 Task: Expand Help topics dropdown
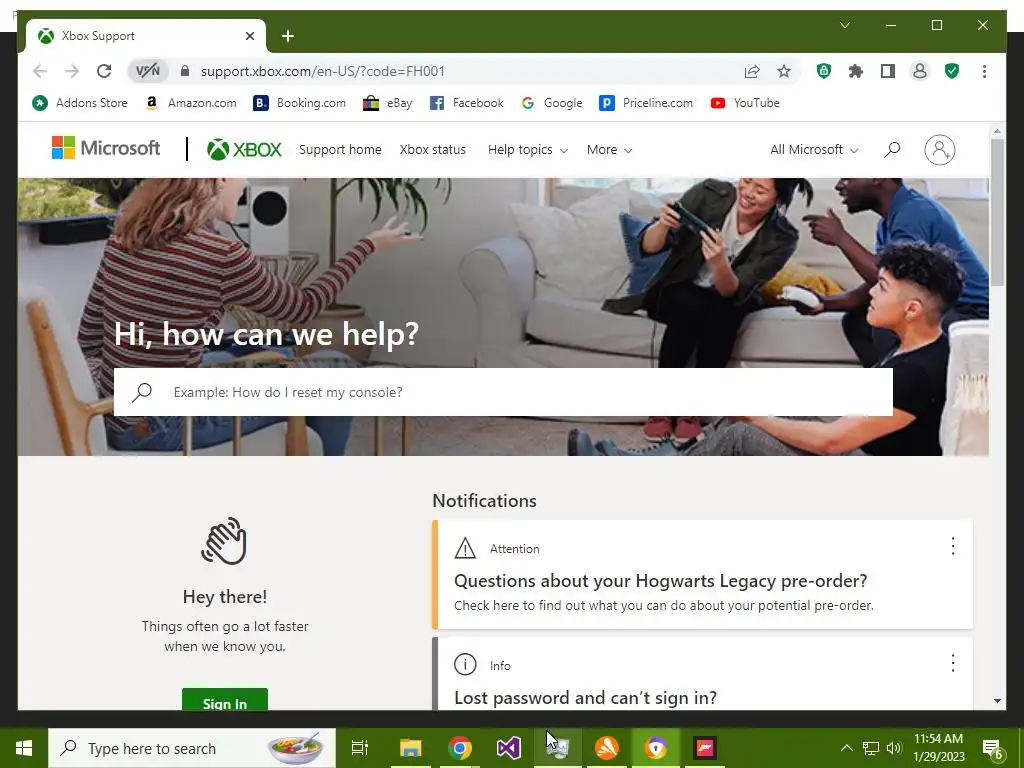(528, 150)
